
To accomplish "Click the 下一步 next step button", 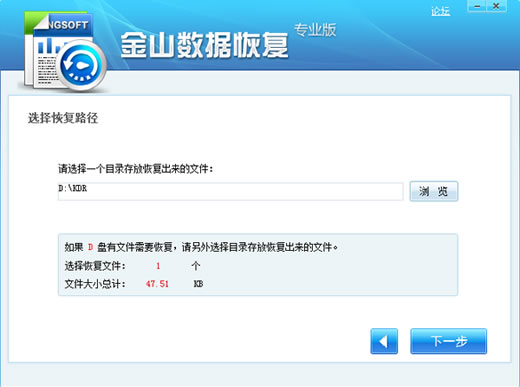I will point(448,341).
